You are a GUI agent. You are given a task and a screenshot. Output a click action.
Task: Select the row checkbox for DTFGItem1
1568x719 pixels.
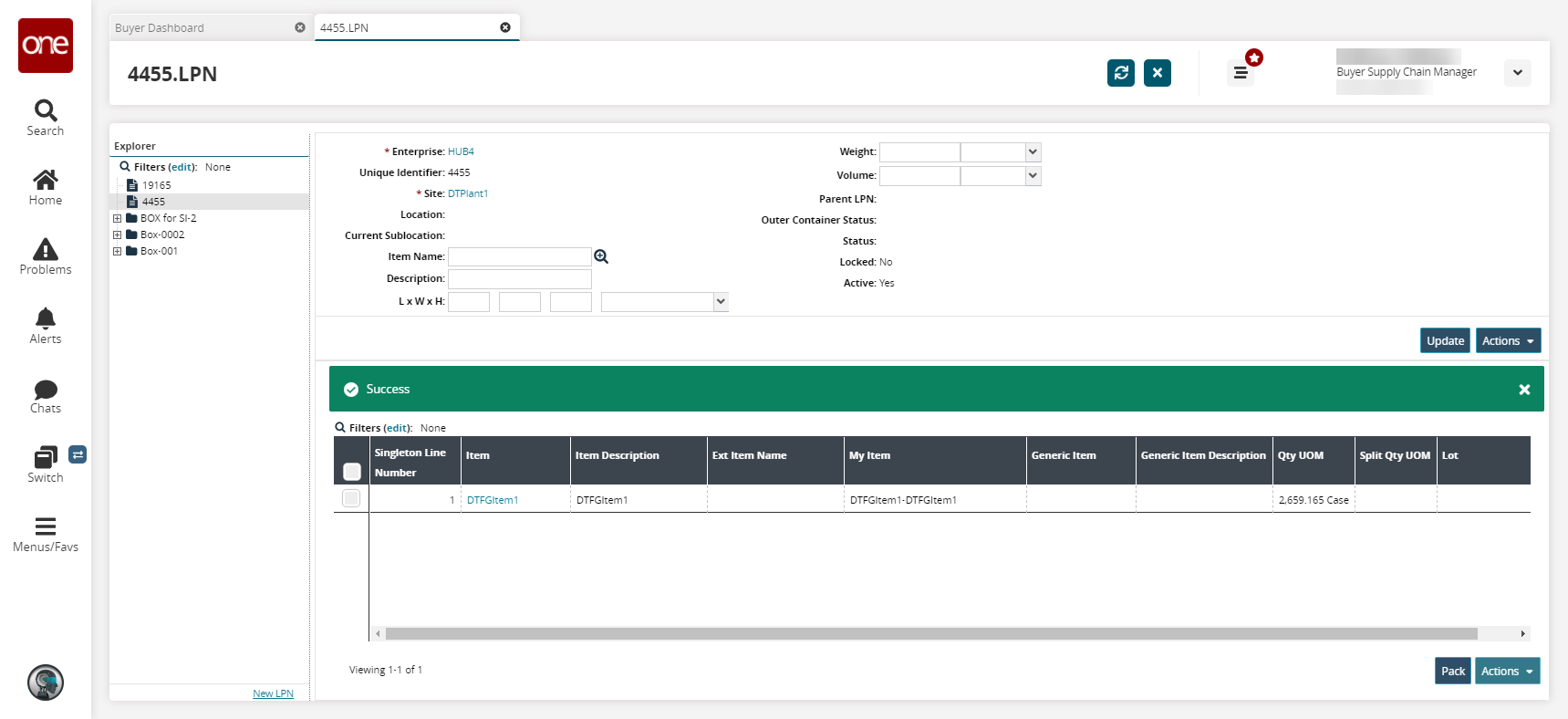pyautogui.click(x=351, y=498)
